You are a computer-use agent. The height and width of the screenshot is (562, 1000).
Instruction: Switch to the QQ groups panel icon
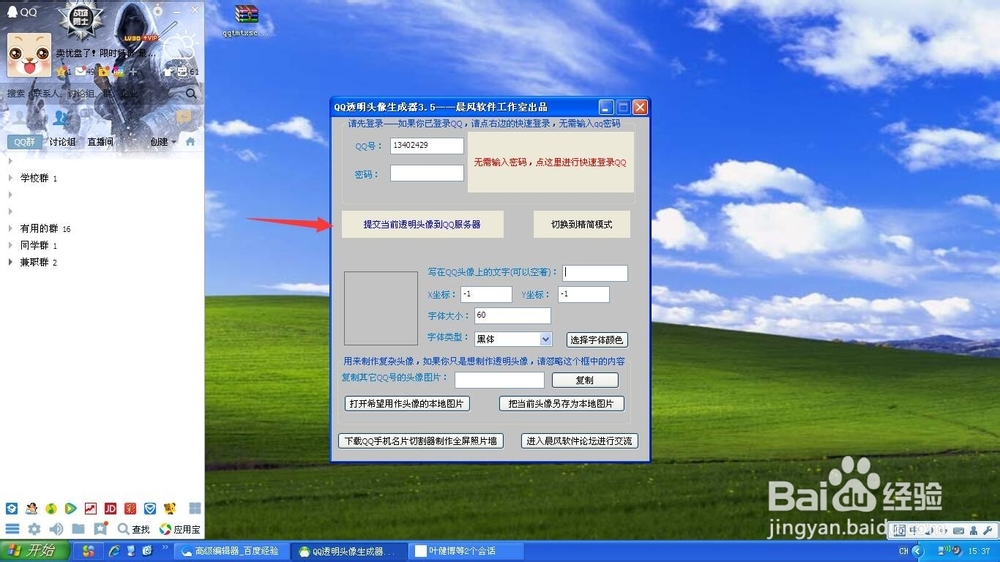tap(61, 117)
